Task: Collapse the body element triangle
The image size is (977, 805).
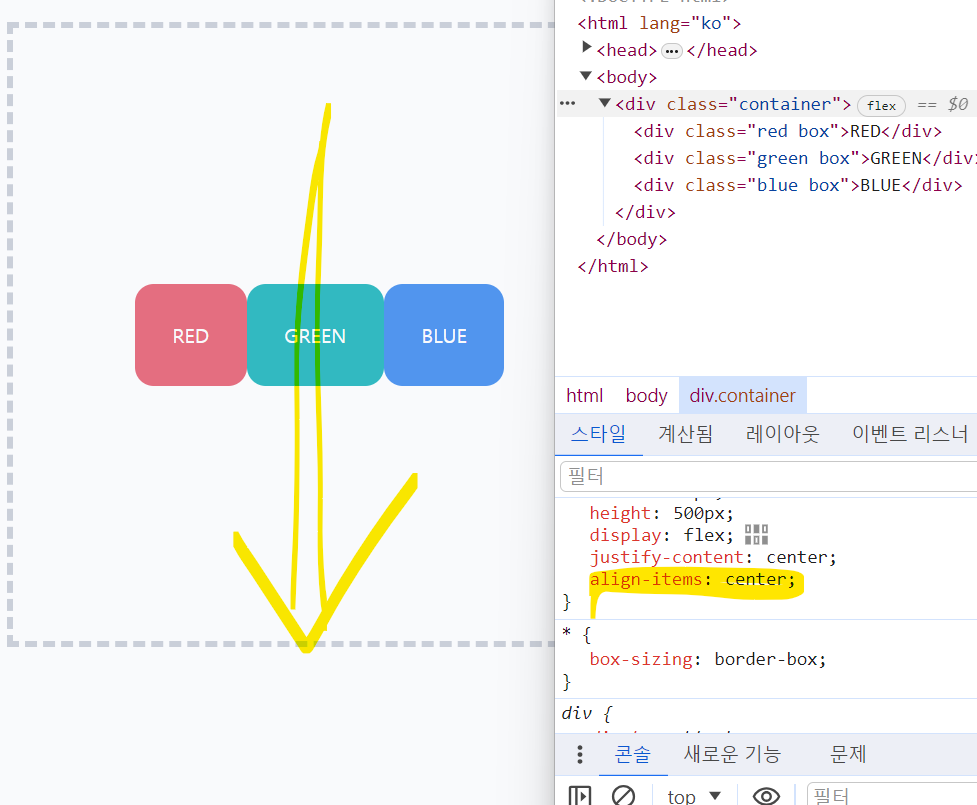Action: point(586,75)
